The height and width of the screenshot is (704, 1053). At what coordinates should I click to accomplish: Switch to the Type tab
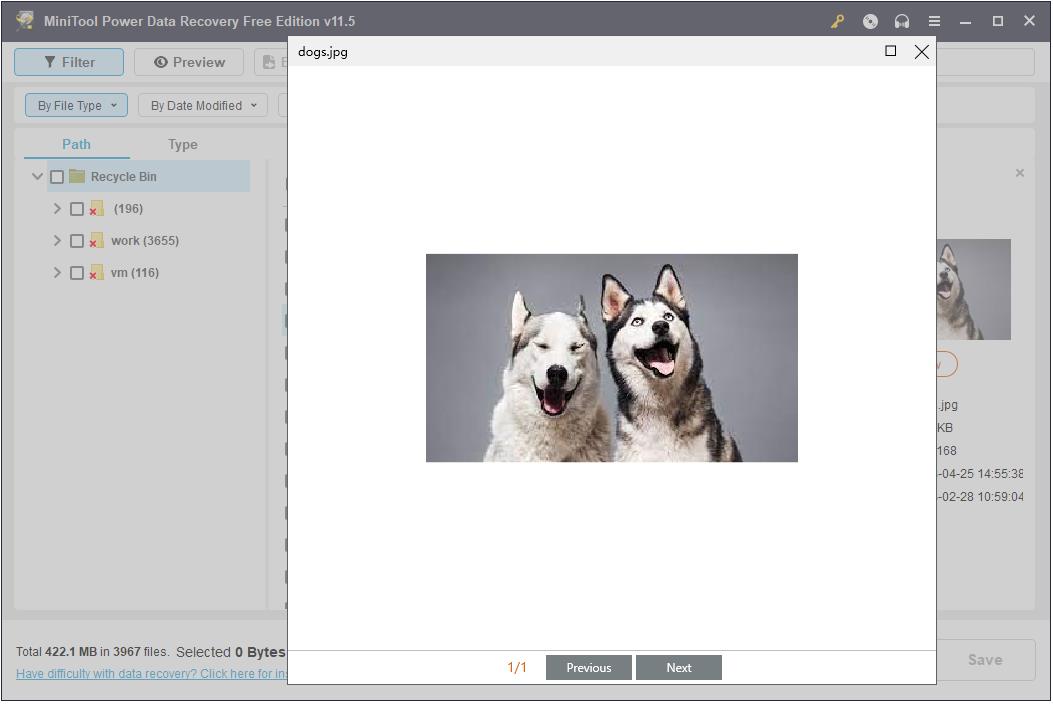pyautogui.click(x=183, y=144)
